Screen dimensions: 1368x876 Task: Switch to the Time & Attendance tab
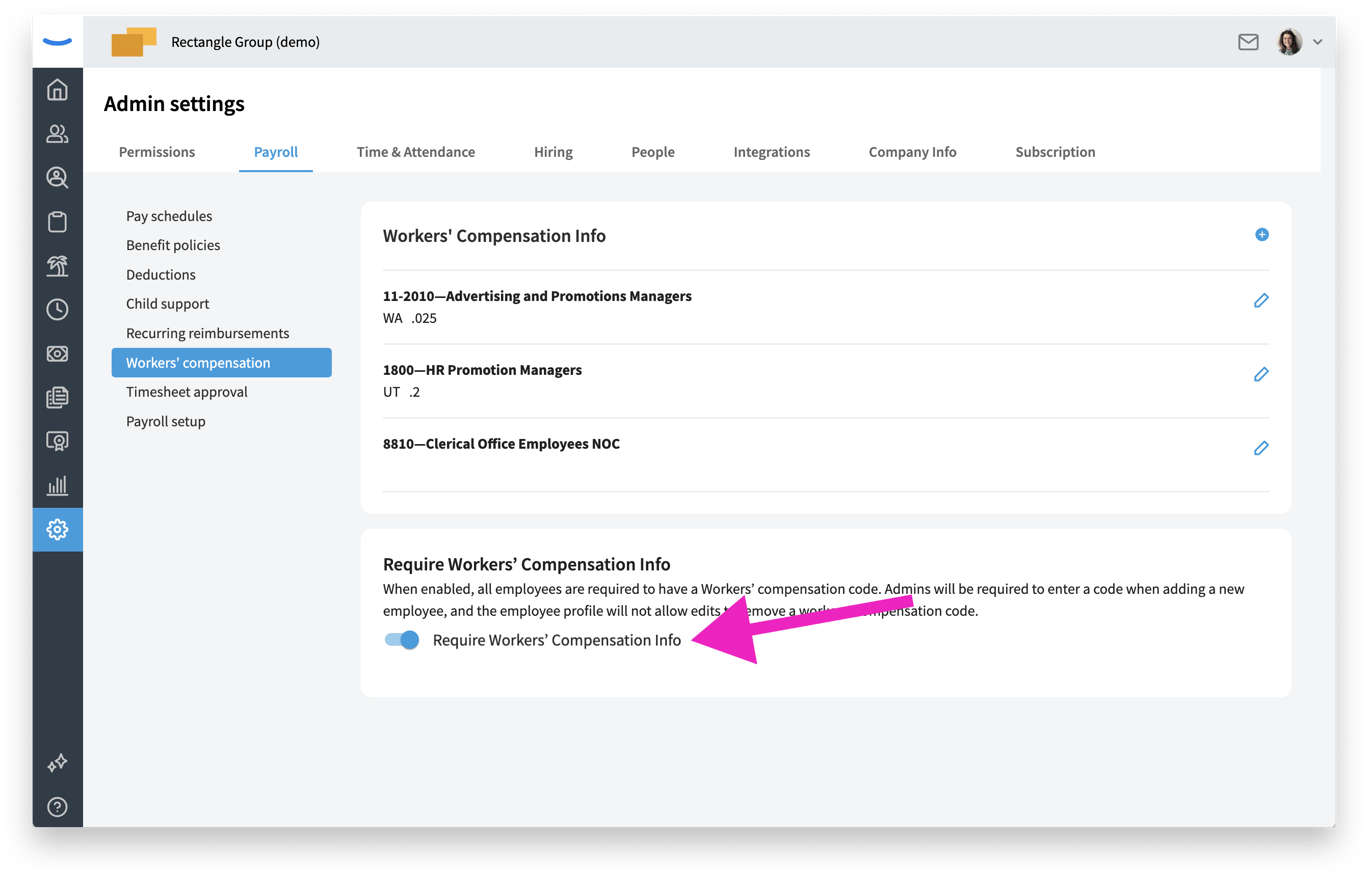tap(415, 152)
